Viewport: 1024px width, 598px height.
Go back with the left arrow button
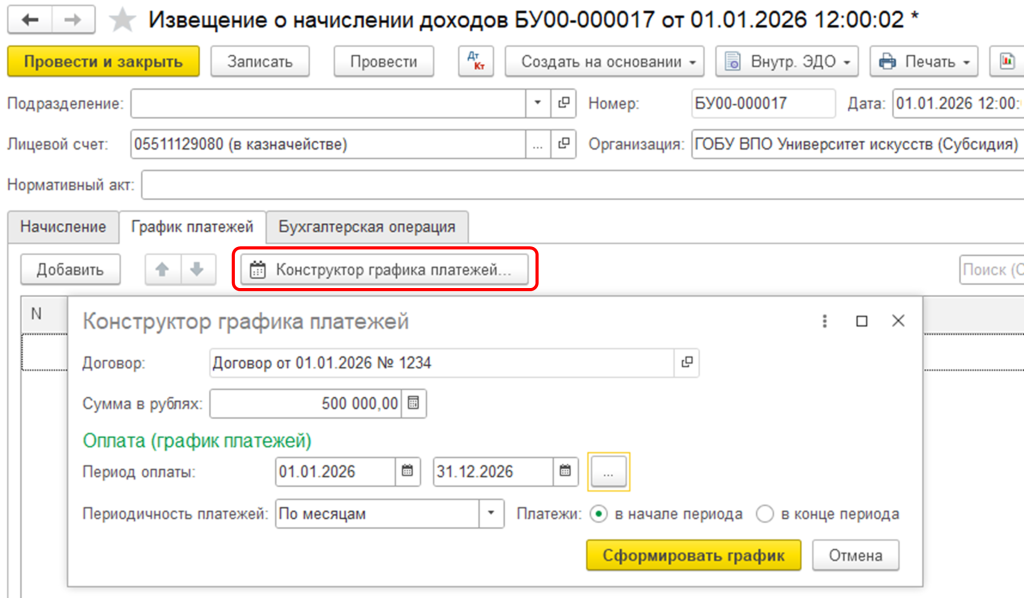pyautogui.click(x=29, y=20)
